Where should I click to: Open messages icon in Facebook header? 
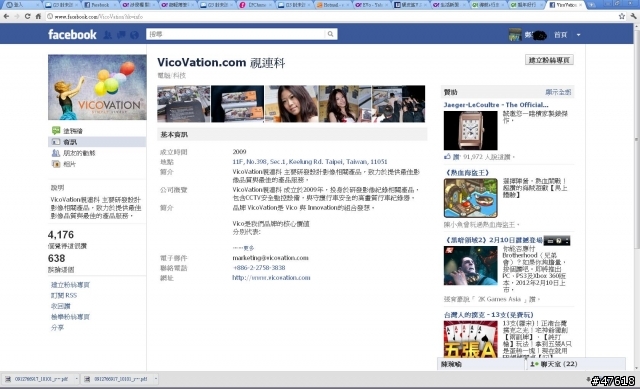[121, 35]
